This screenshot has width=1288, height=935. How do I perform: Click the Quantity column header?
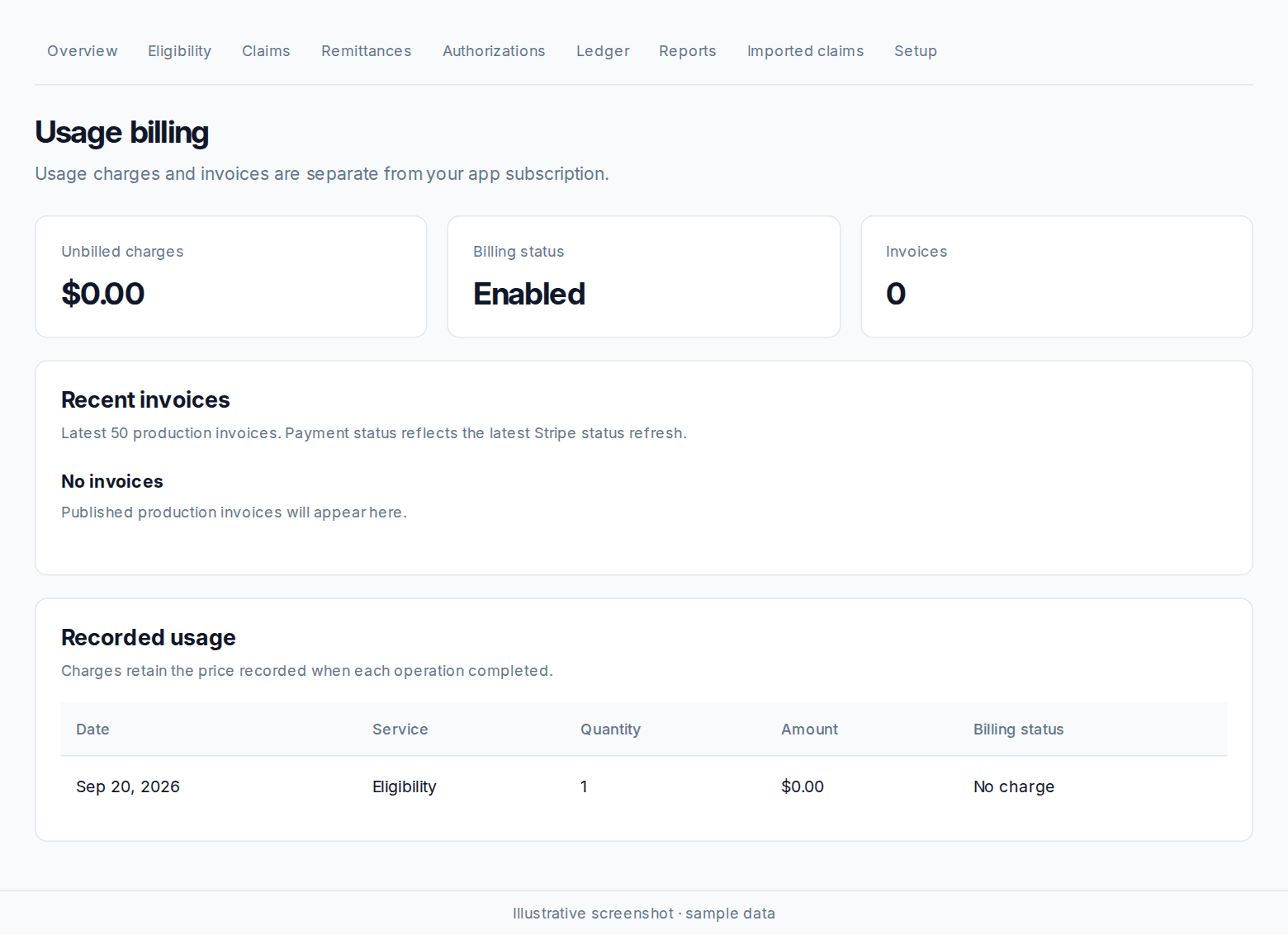pos(610,730)
